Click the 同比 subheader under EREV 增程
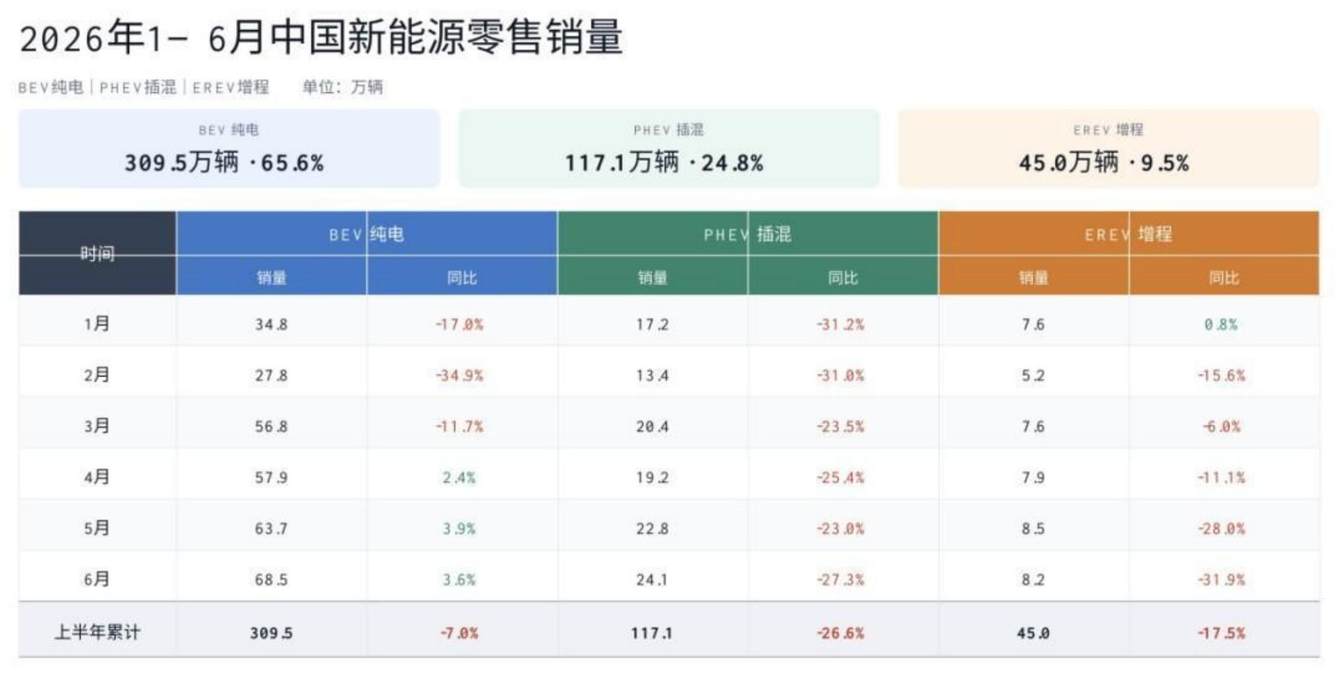This screenshot has width=1344, height=679. pyautogui.click(x=1224, y=278)
